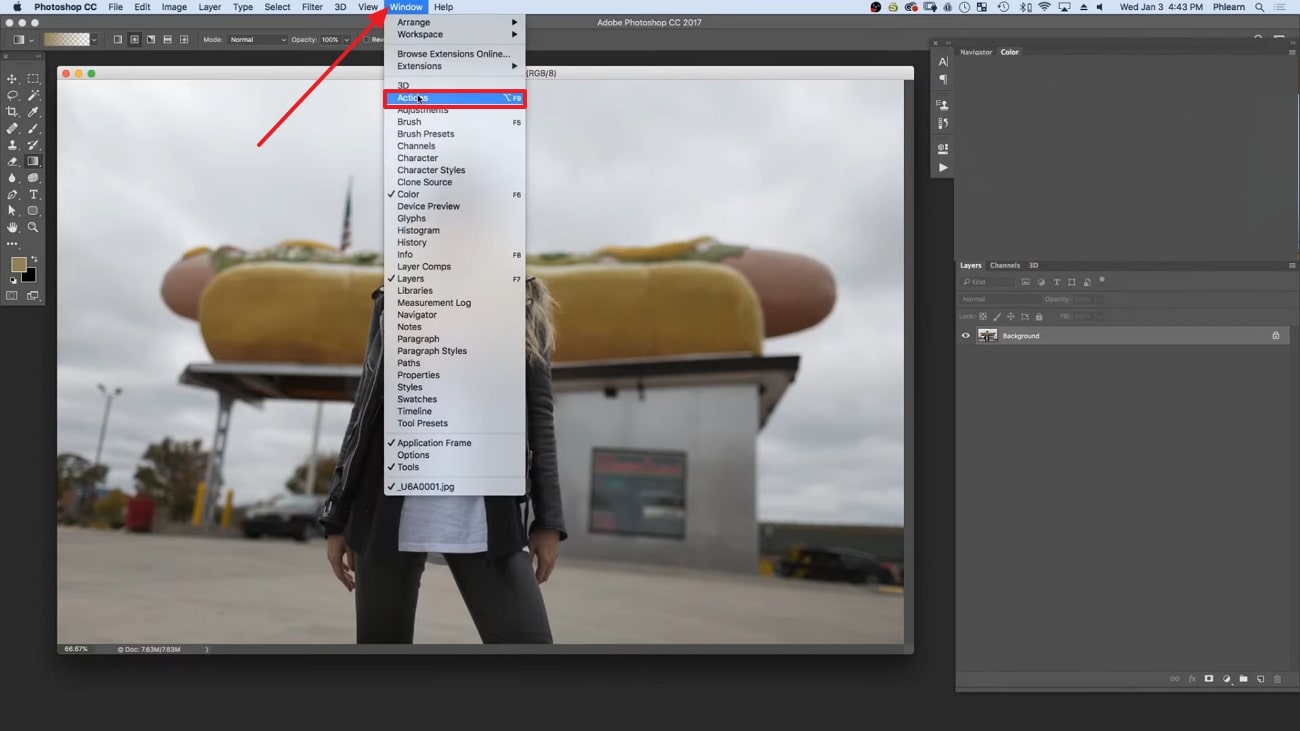Open the Opacity percentage dropdown
Image resolution: width=1300 pixels, height=731 pixels.
(346, 40)
